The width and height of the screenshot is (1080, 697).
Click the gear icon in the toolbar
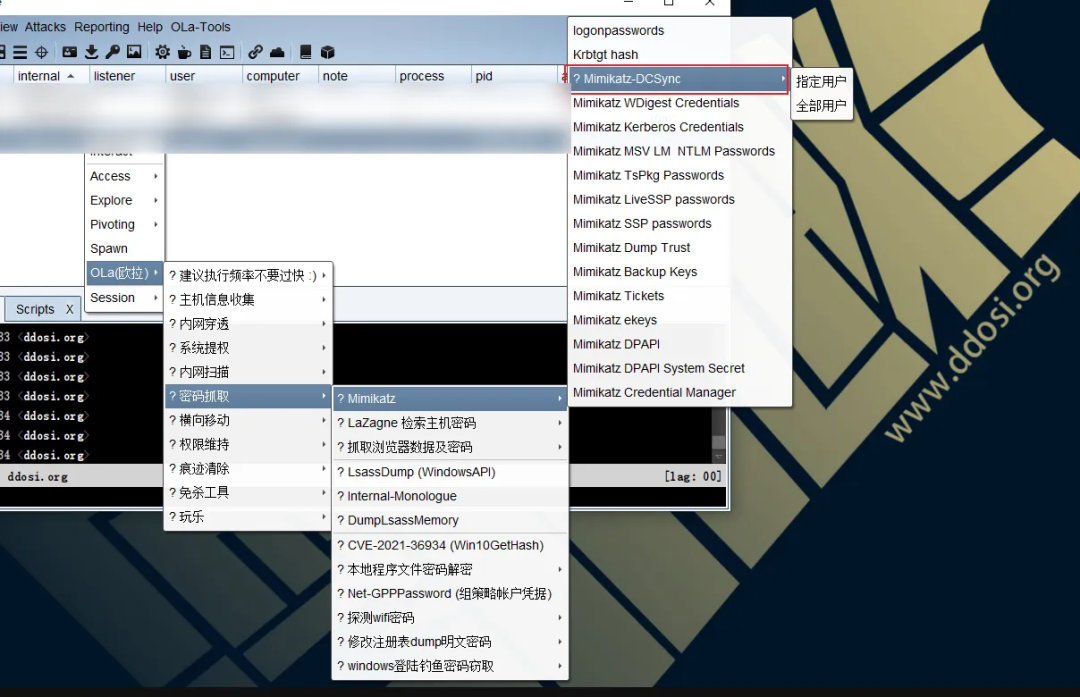click(x=163, y=52)
